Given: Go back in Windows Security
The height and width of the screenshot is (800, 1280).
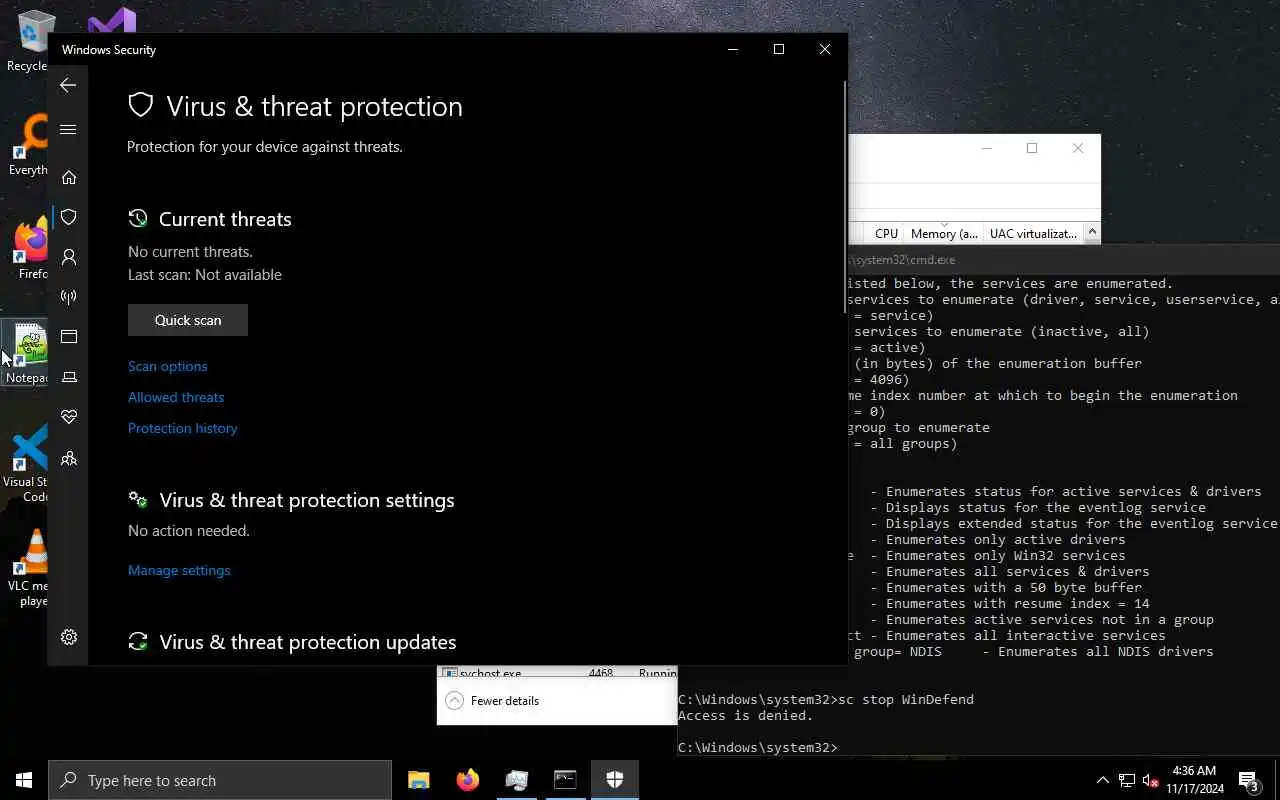Looking at the screenshot, I should coord(68,85).
